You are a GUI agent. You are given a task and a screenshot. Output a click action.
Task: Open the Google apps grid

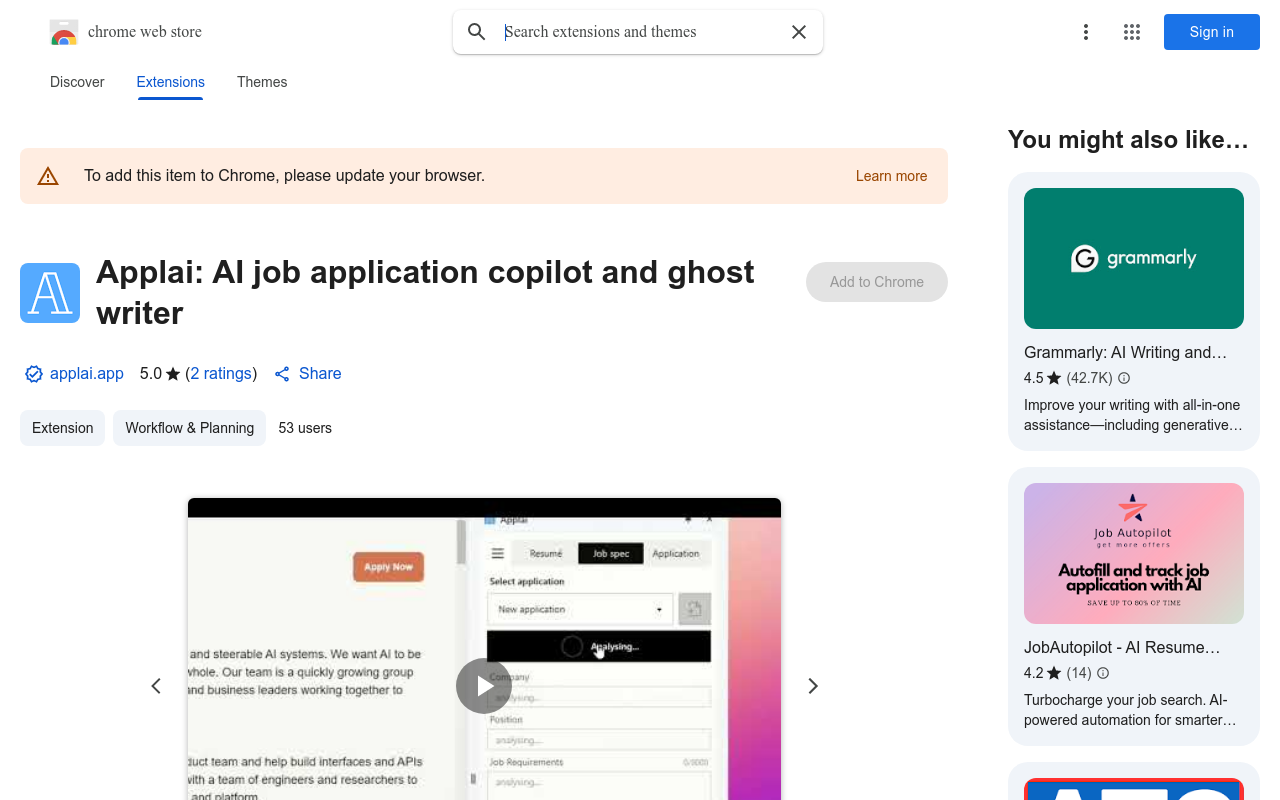point(1132,32)
